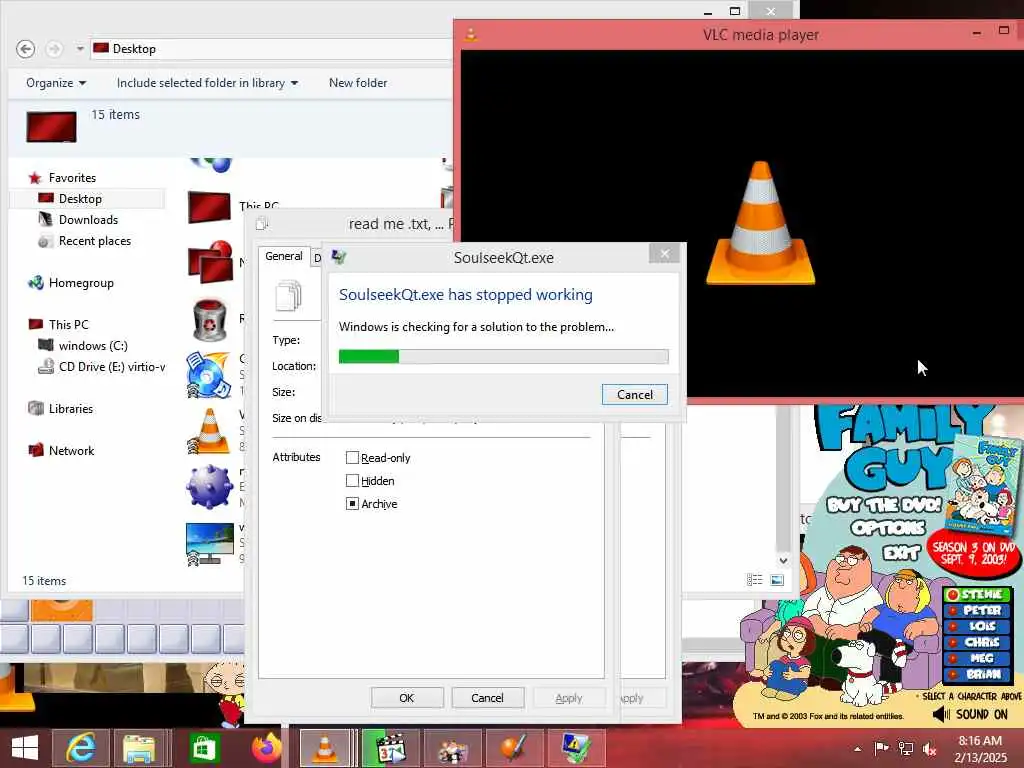Viewport: 1024px width, 768px height.
Task: Expand Include selected folder in library
Action: click(207, 83)
